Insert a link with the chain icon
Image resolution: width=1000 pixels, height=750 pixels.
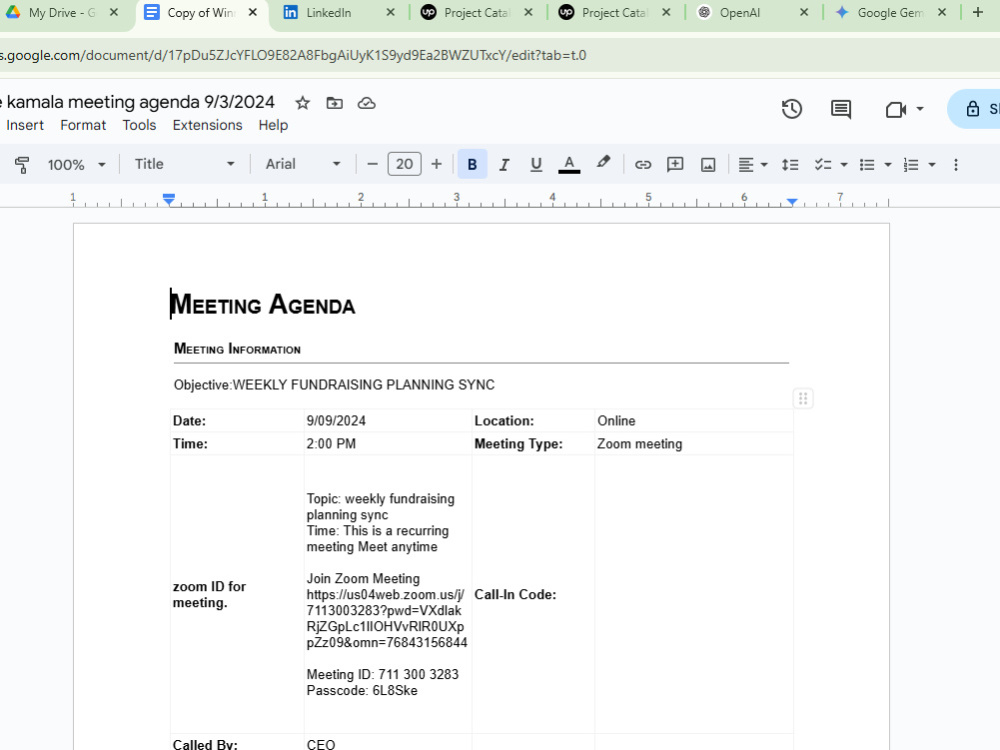point(643,165)
